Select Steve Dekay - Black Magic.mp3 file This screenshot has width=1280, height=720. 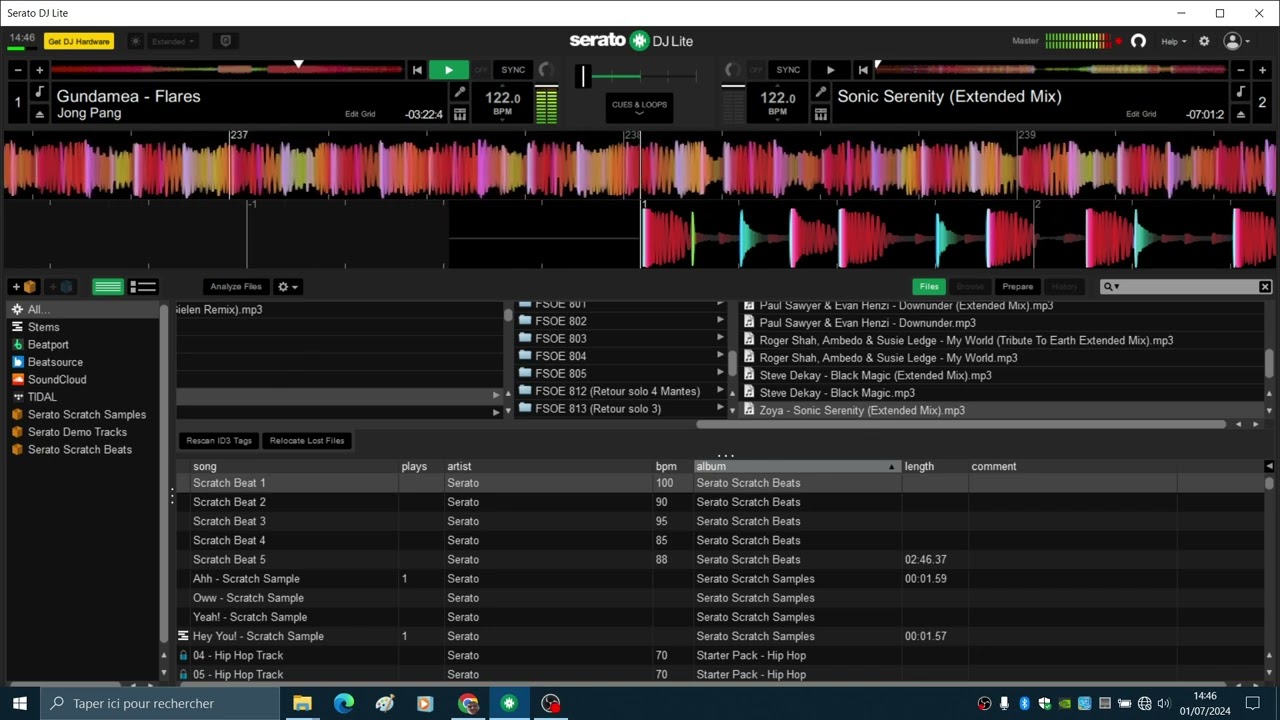[1000, 393]
